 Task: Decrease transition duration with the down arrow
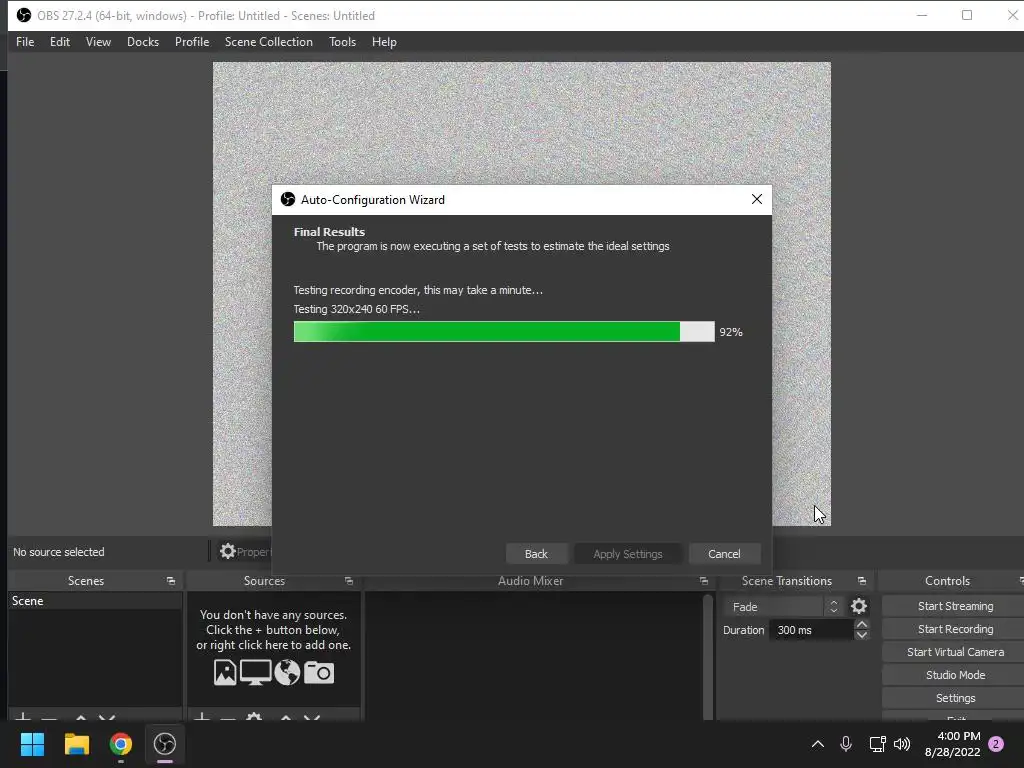pos(861,635)
